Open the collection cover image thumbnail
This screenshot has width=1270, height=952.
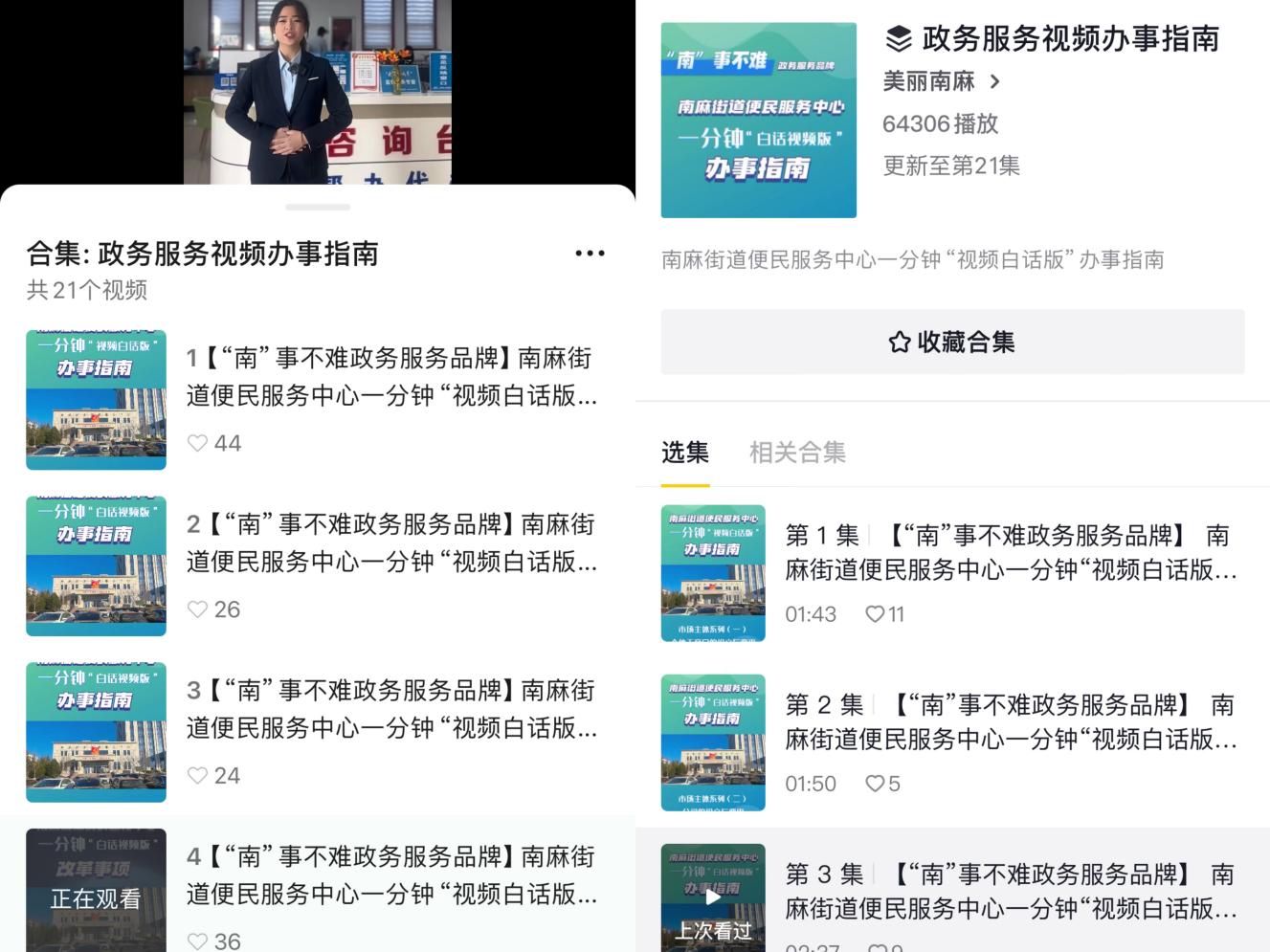tap(758, 121)
